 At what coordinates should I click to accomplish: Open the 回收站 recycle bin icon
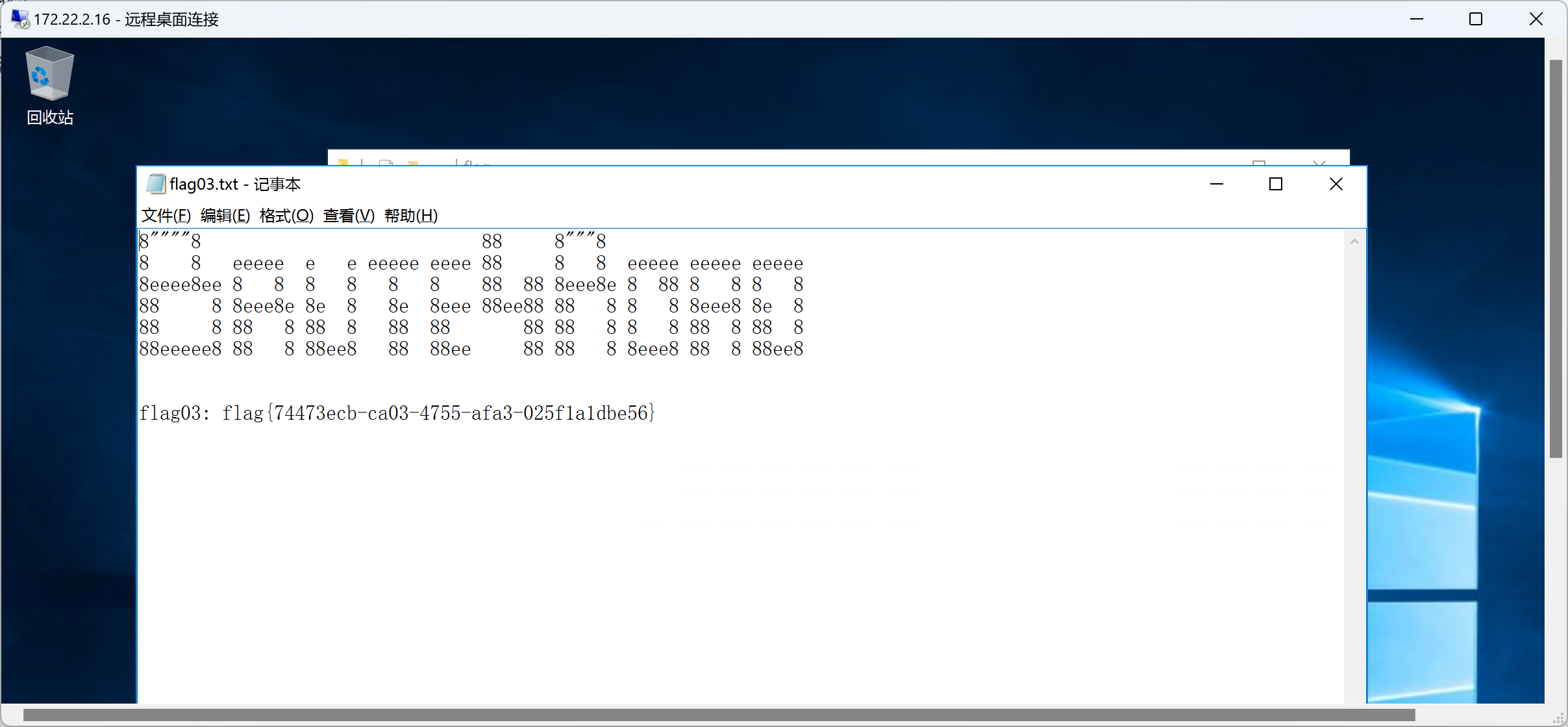(x=50, y=86)
